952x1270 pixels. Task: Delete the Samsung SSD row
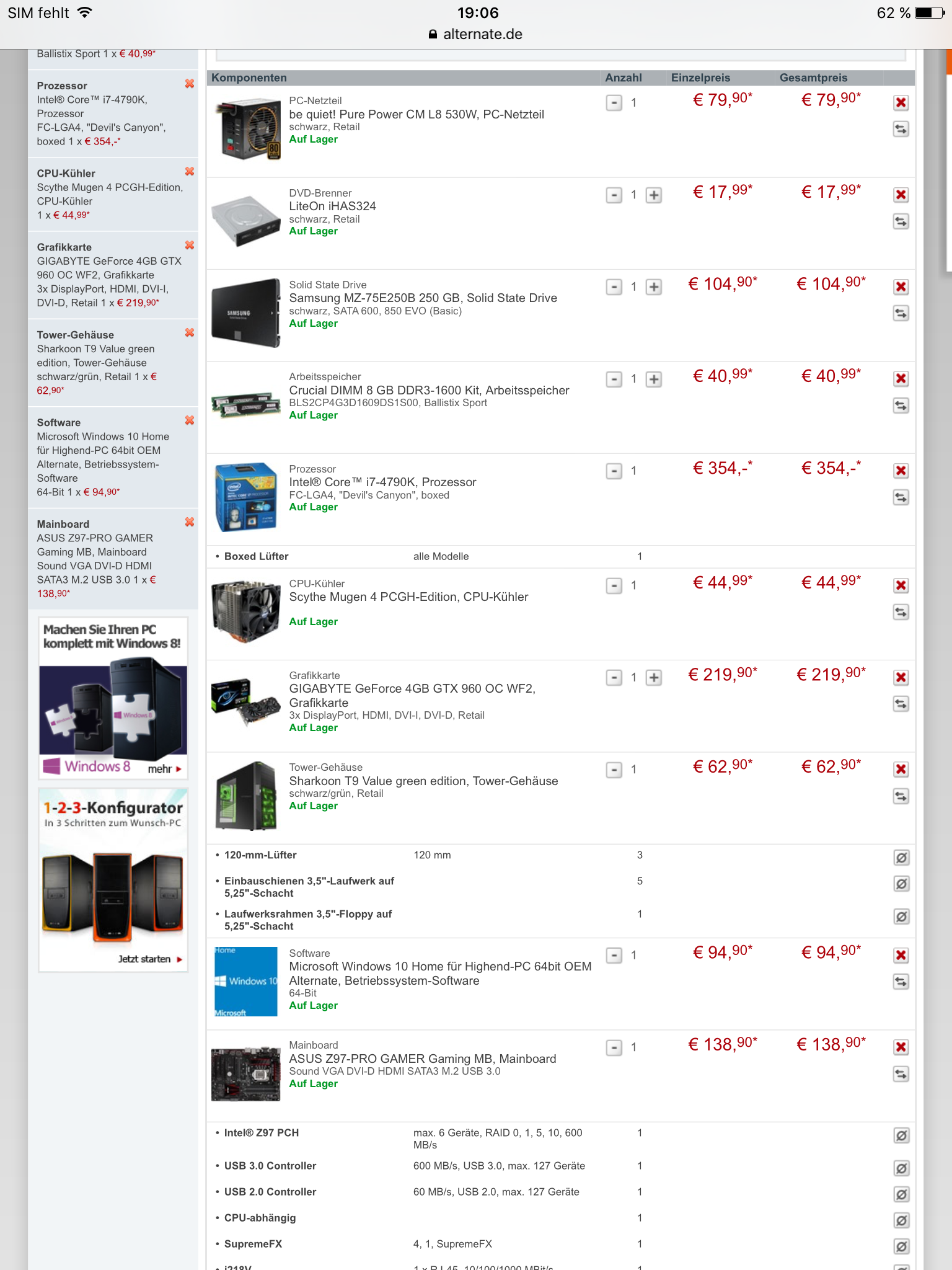pos(901,287)
